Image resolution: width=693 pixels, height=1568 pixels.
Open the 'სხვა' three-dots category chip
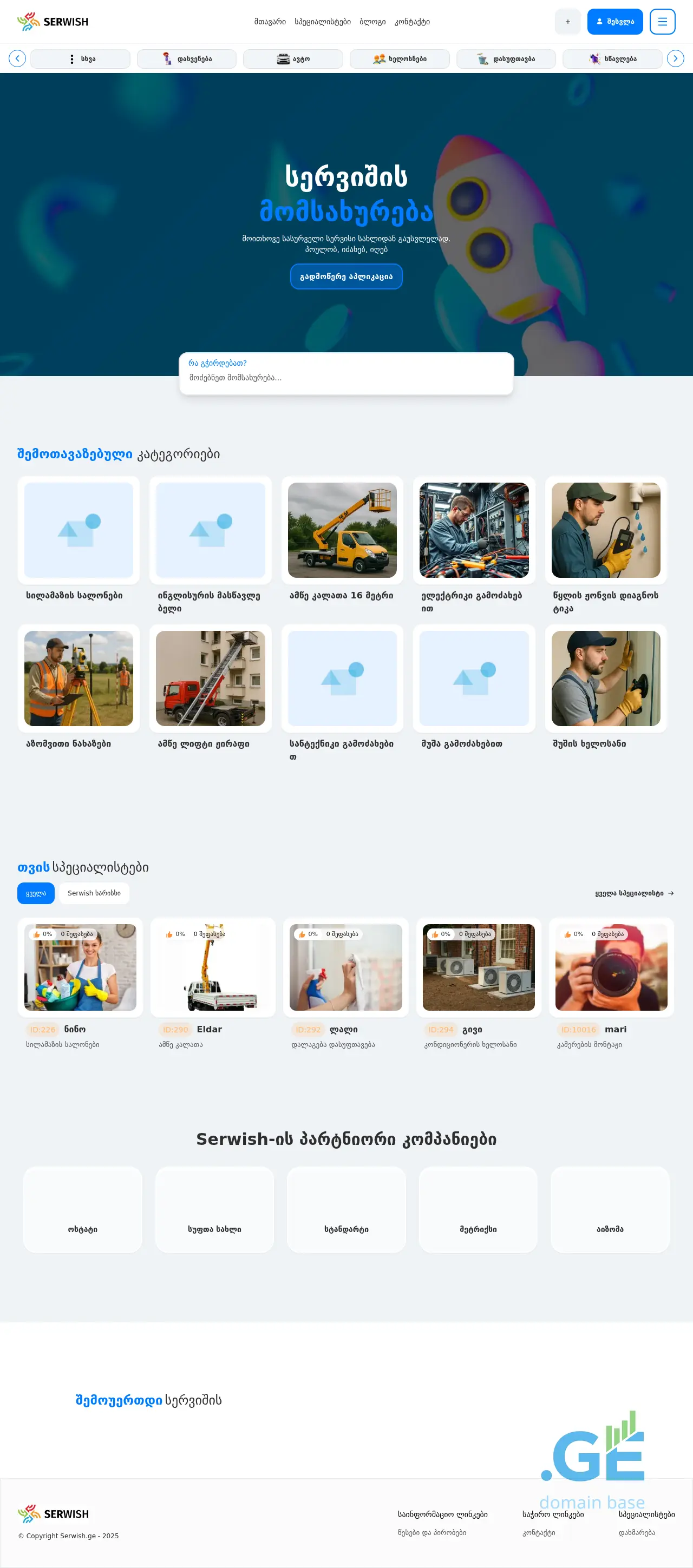point(80,59)
